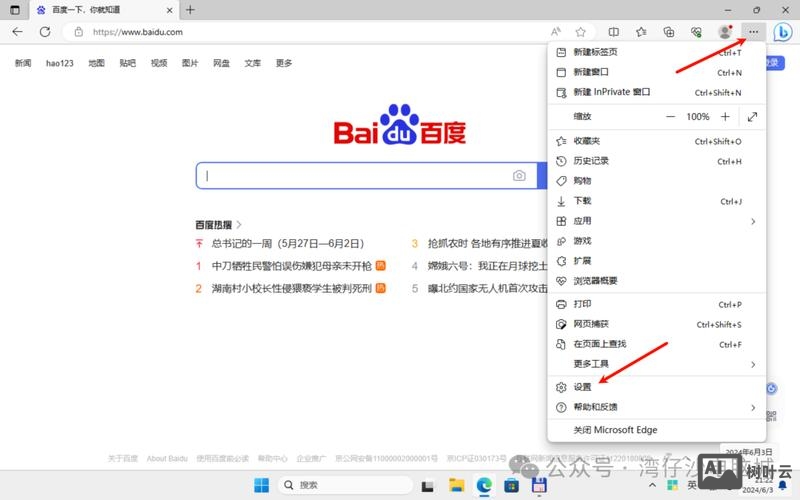Expand the 更多工具 submenu
800x500 pixels.
(x=656, y=364)
